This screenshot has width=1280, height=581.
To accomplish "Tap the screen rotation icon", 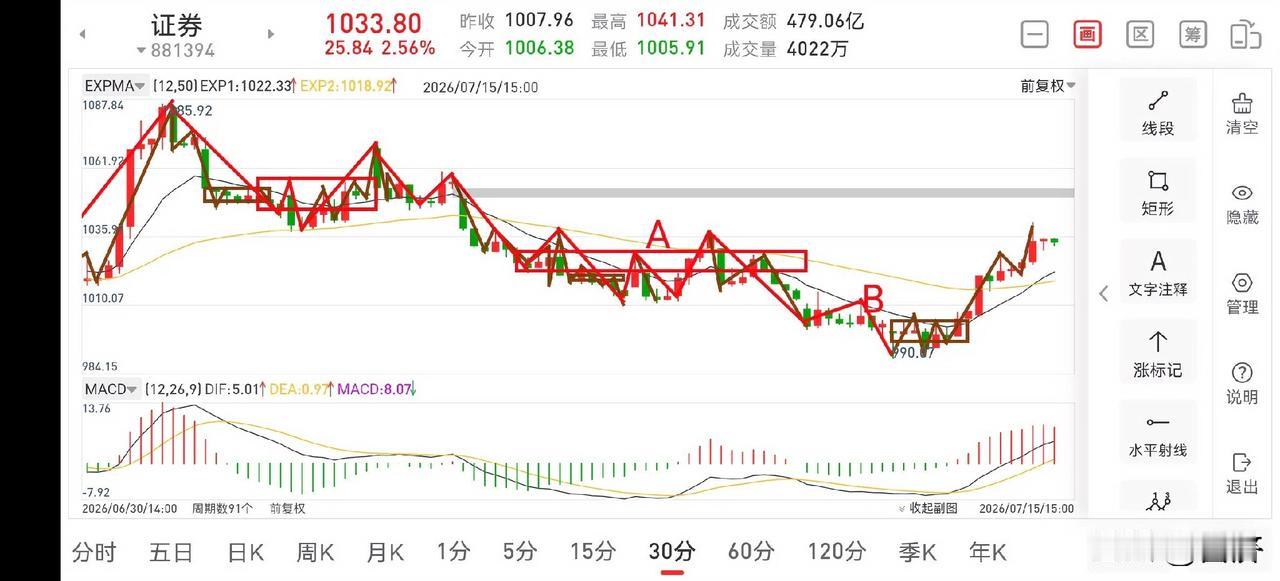I will pos(1245,34).
